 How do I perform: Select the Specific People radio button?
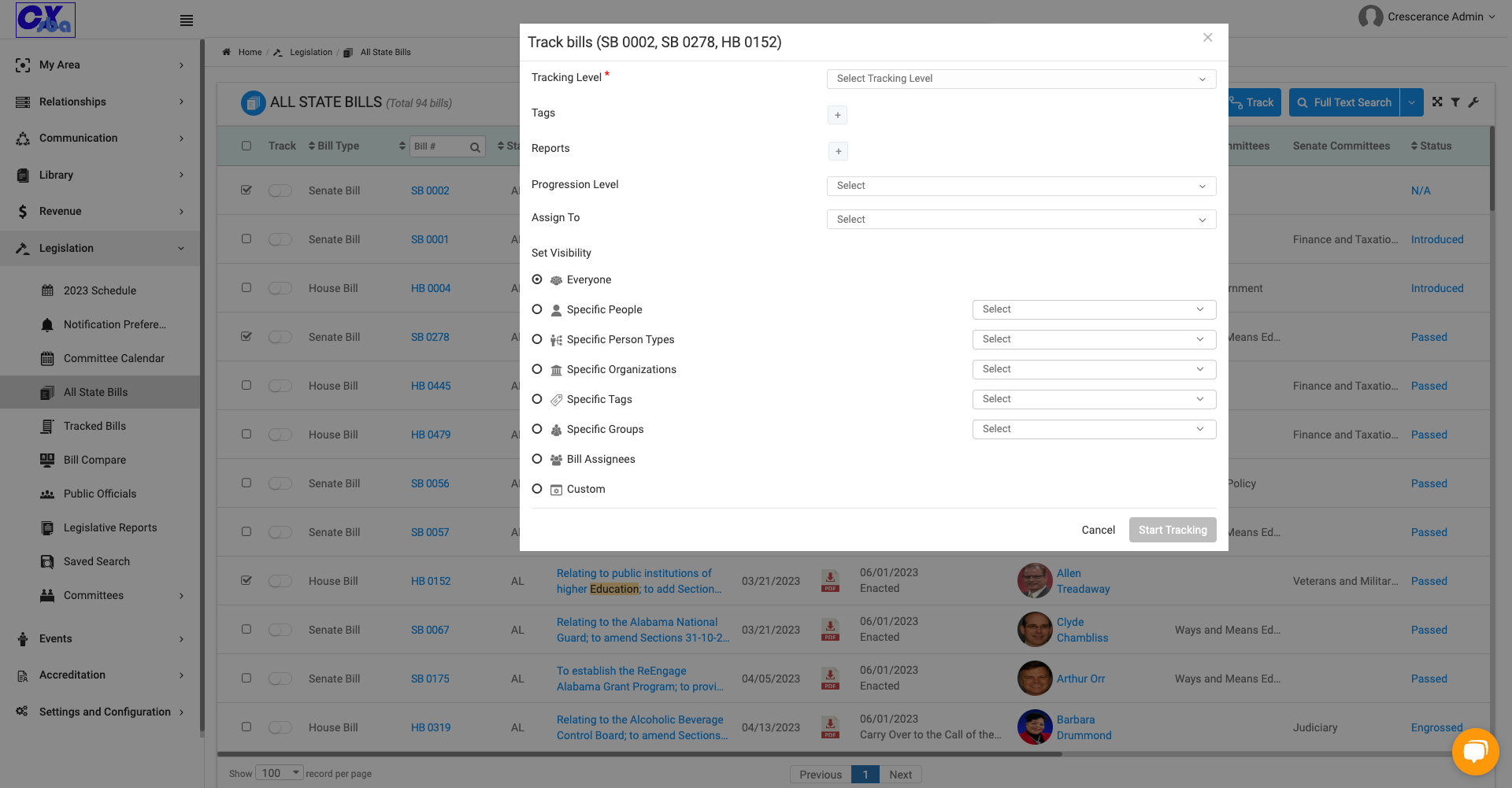click(537, 309)
